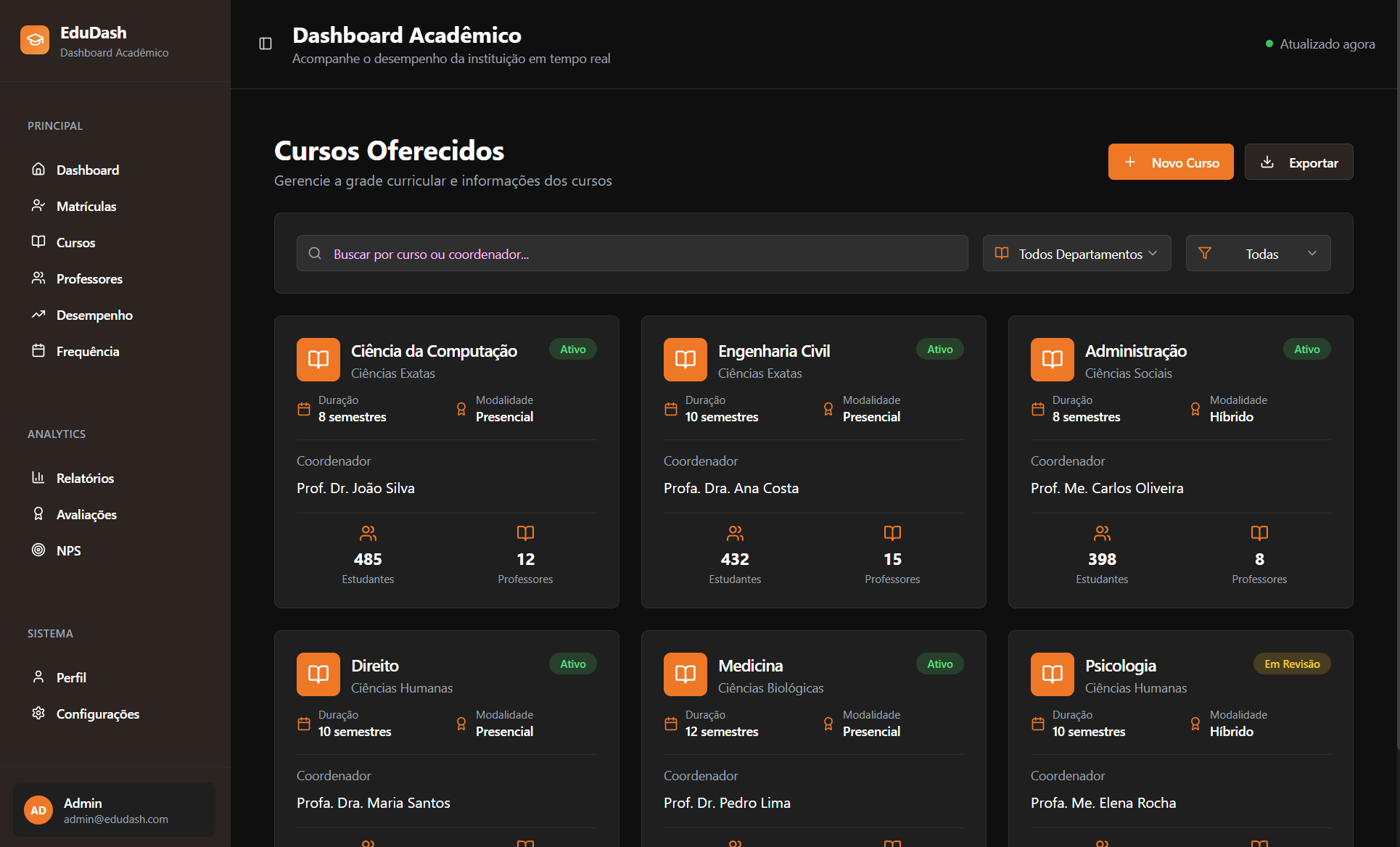Viewport: 1400px width, 847px height.
Task: Open the Todos Departamentos dropdown
Action: [1076, 254]
